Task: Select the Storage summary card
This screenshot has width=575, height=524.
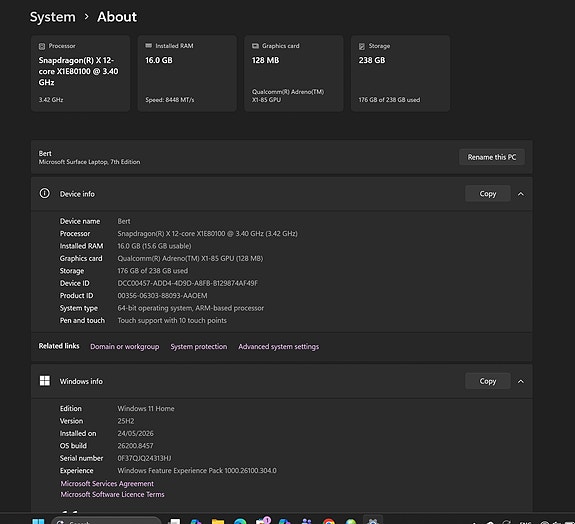Action: [400, 73]
